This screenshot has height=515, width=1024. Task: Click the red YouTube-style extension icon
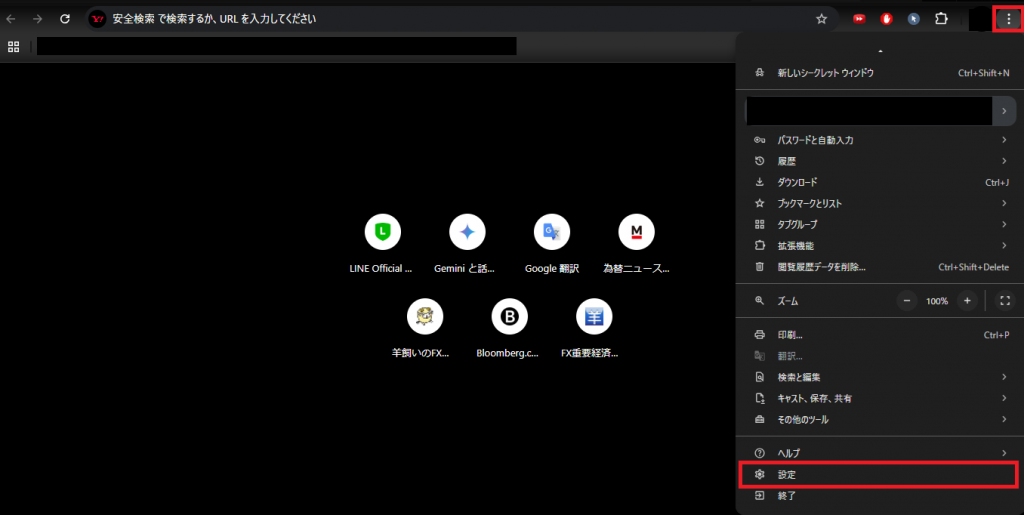point(859,19)
